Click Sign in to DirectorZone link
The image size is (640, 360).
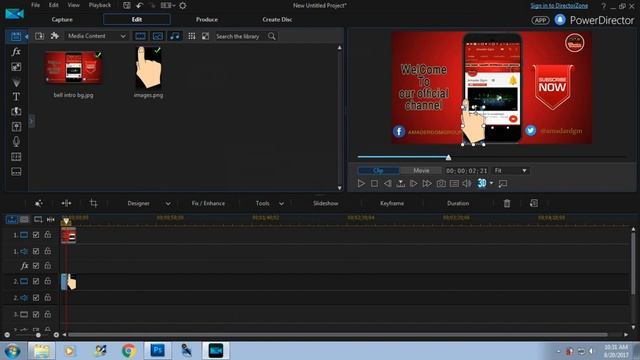tap(559, 6)
